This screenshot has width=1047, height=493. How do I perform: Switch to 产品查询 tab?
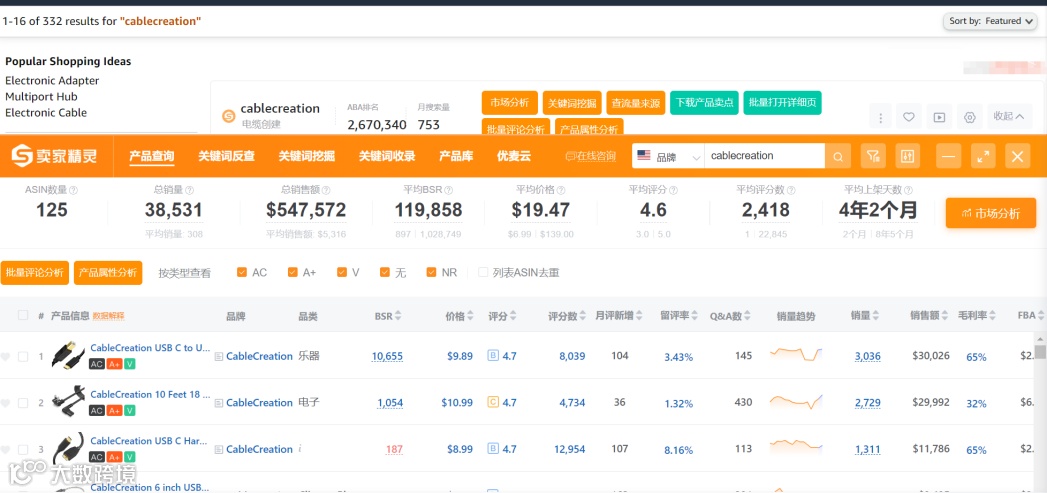[152, 156]
